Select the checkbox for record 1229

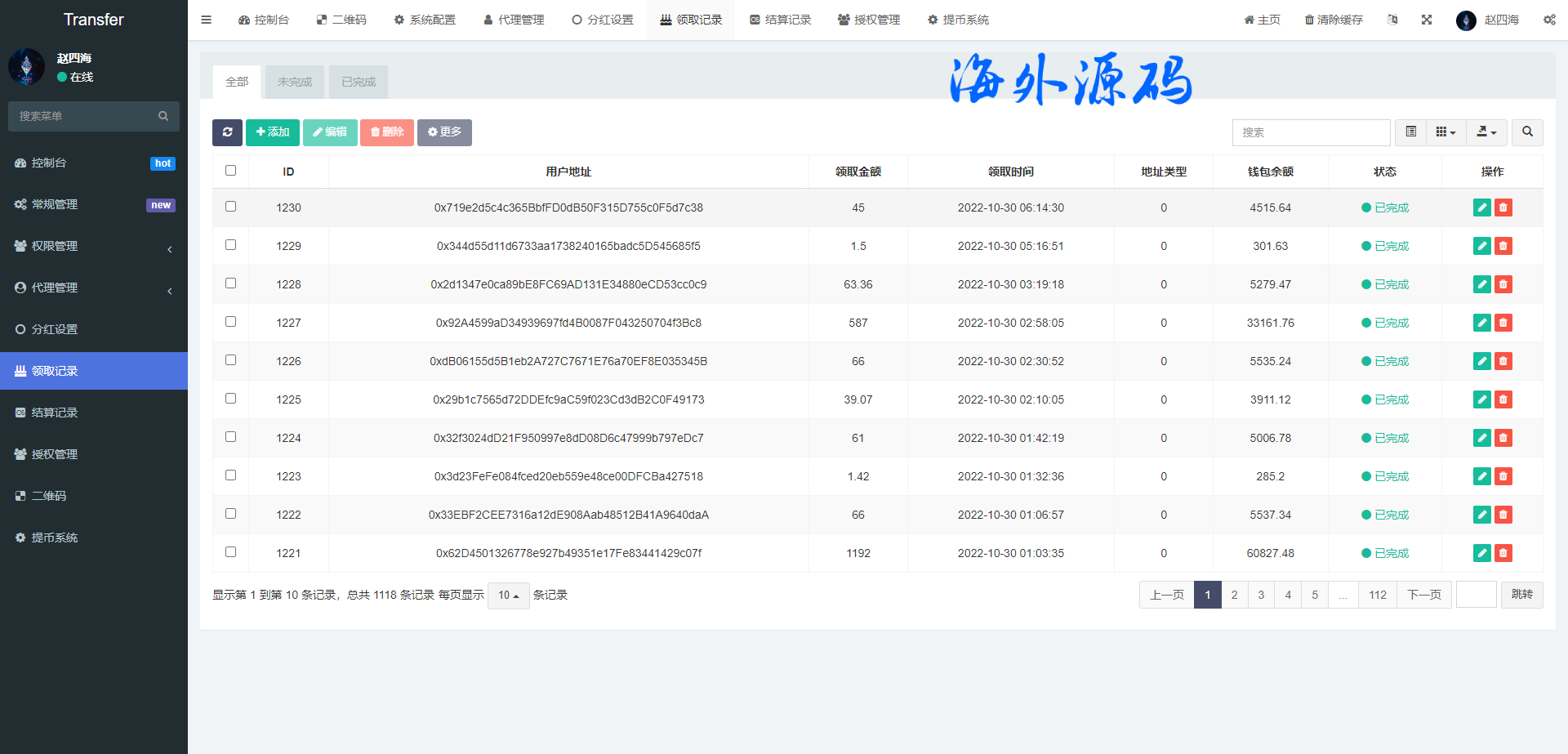click(x=230, y=245)
